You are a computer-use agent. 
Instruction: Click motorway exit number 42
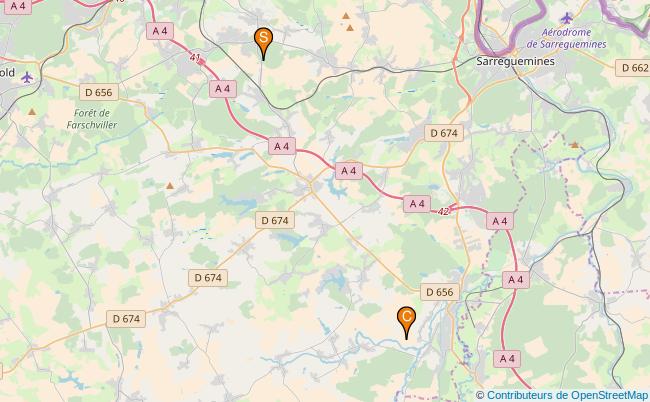pos(444,211)
